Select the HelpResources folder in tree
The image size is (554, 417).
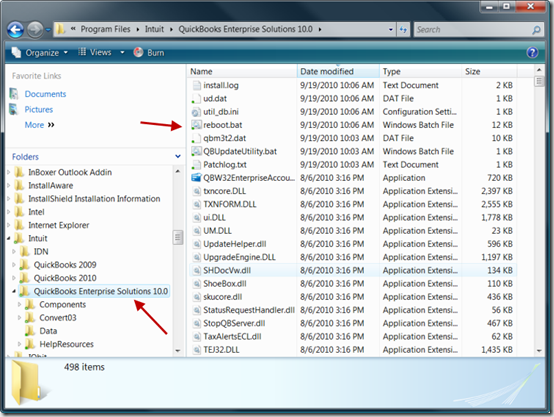66,344
